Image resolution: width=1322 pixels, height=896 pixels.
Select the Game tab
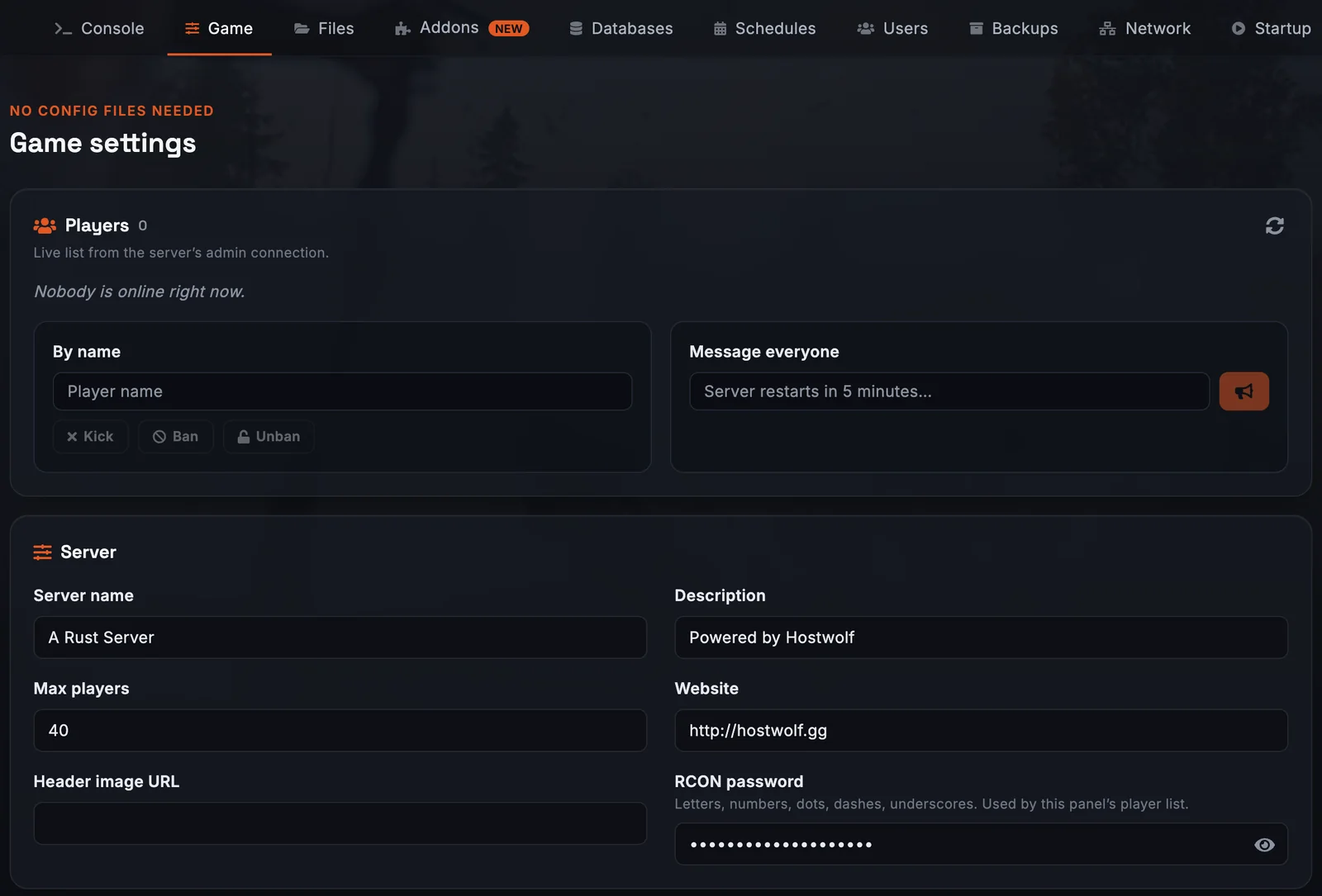click(219, 28)
